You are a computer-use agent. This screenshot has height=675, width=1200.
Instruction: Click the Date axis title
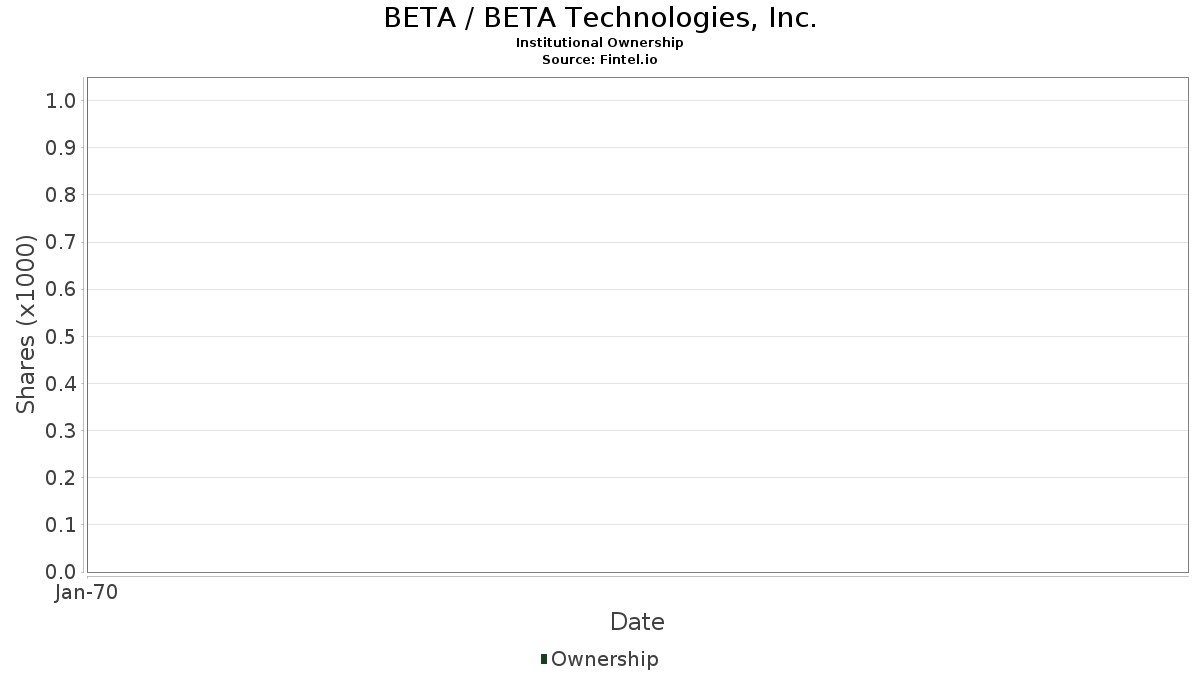tap(637, 622)
